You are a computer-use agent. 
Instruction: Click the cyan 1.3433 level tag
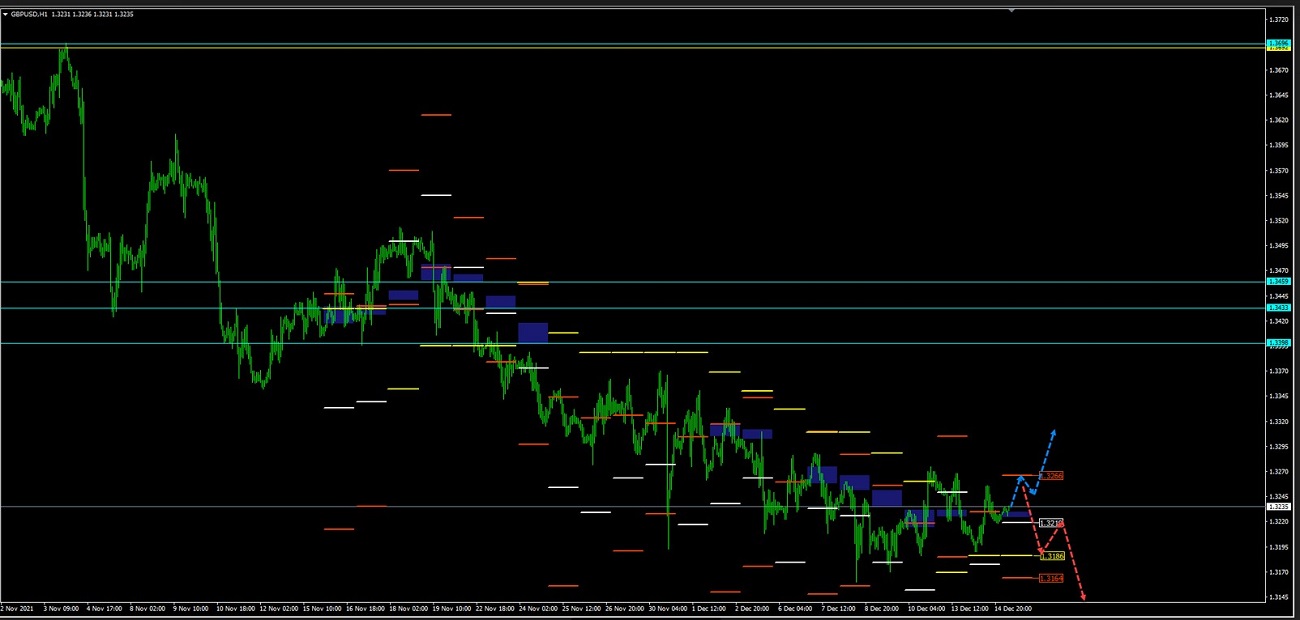click(x=1278, y=308)
